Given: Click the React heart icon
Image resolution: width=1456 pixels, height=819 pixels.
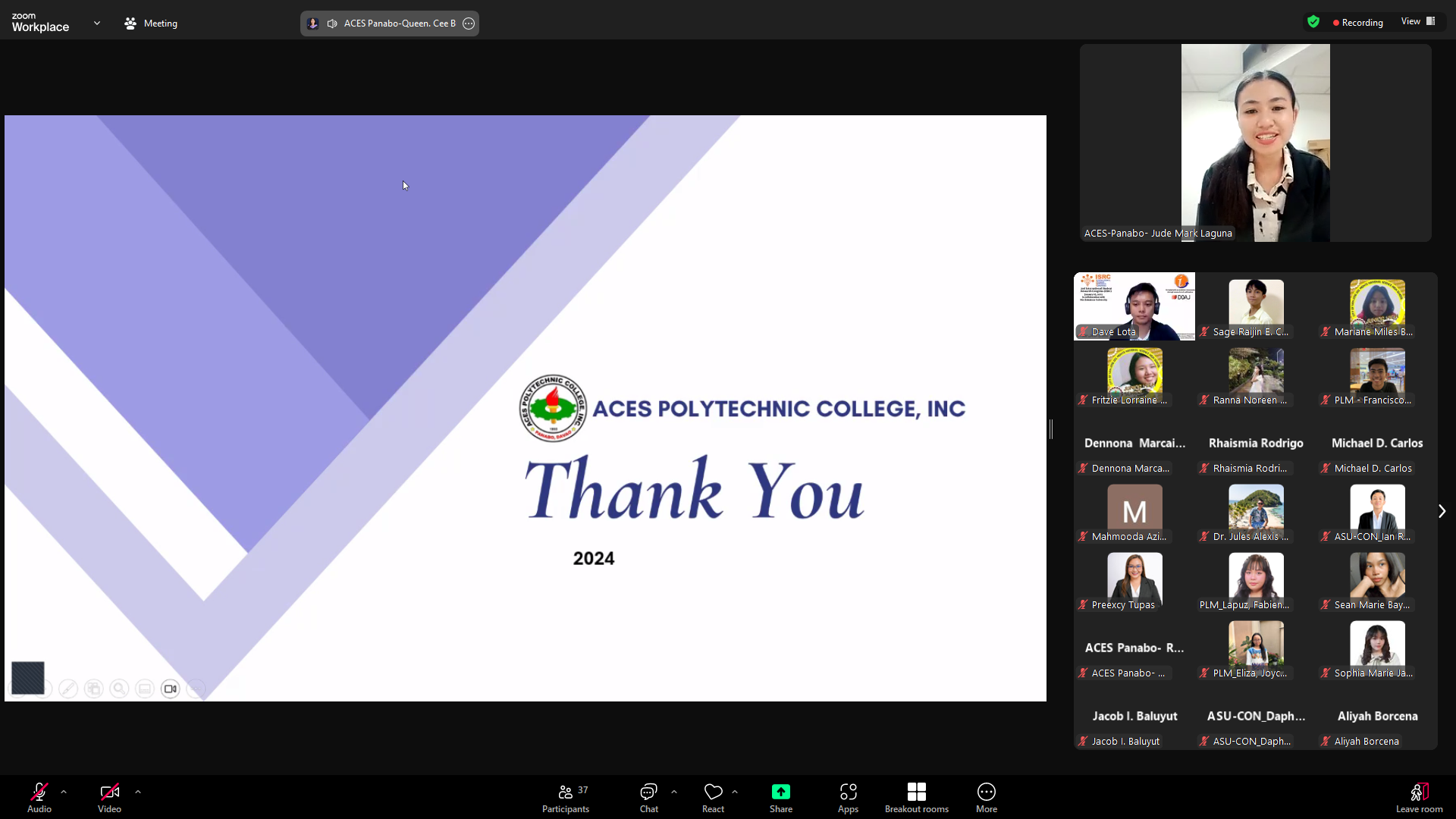Looking at the screenshot, I should [713, 792].
